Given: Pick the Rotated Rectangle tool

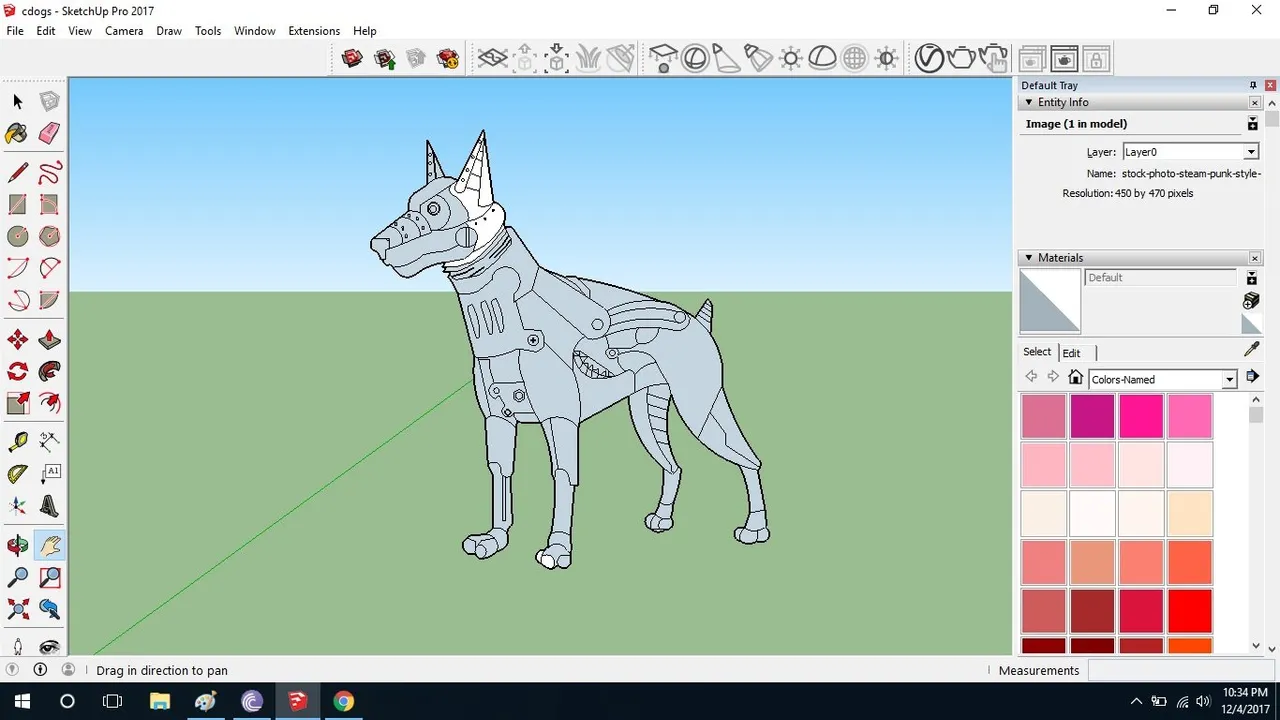Looking at the screenshot, I should click(49, 205).
